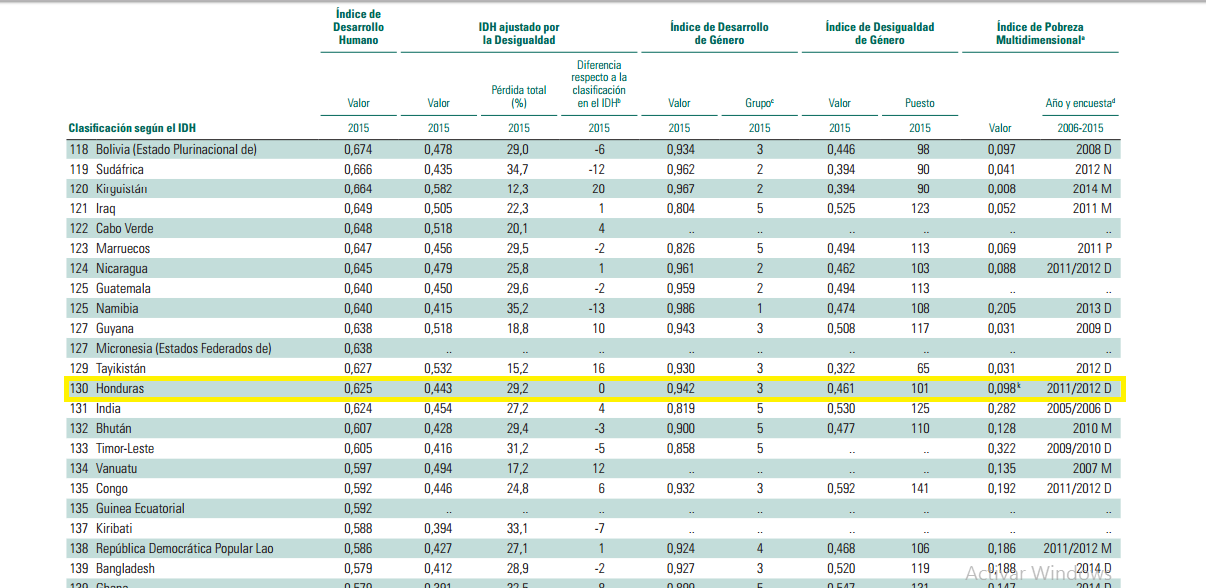Click the "Índice de Desarrollo de Género" header
1206x588 pixels.
tap(719, 34)
